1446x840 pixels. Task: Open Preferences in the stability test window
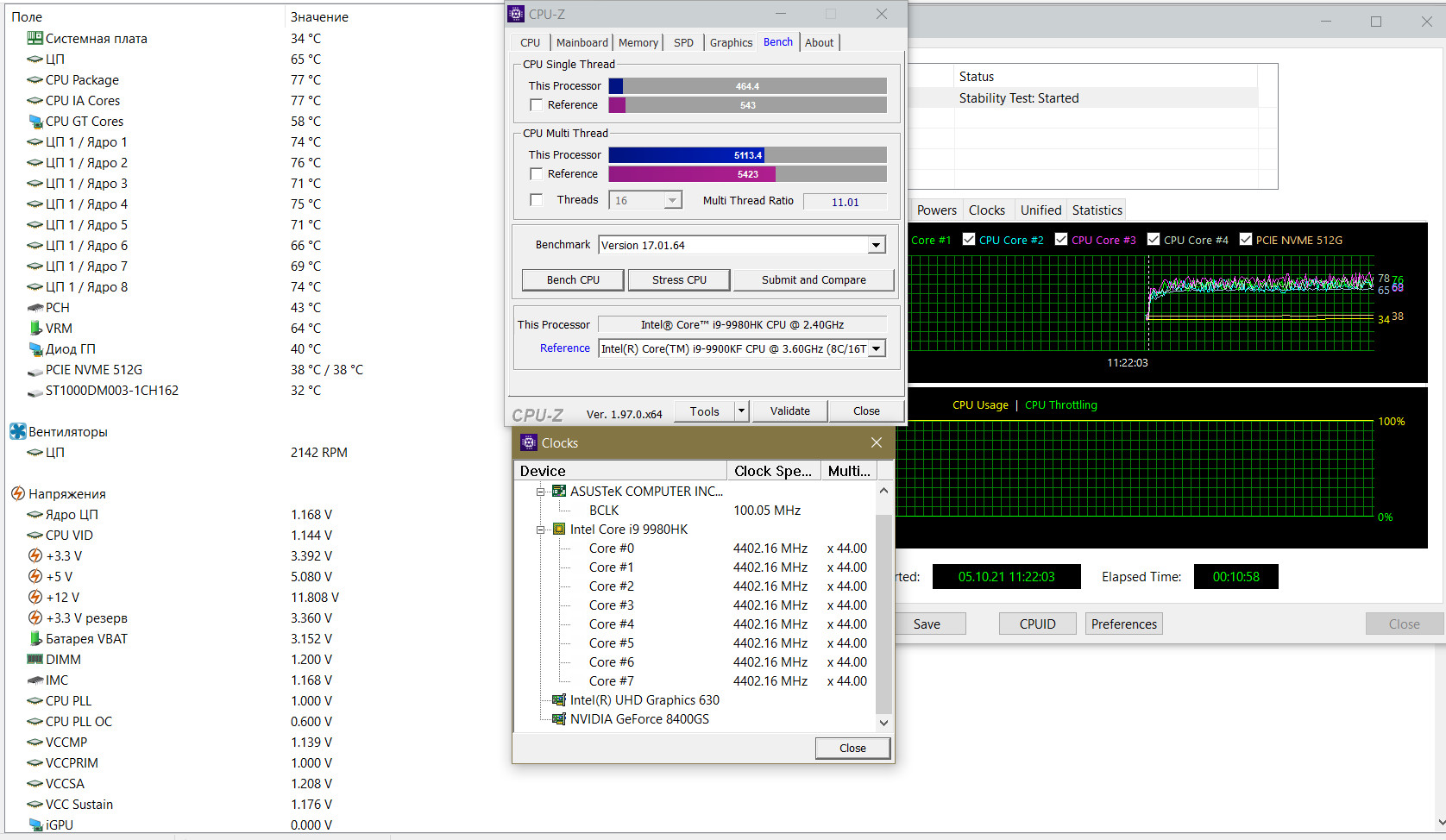(x=1124, y=624)
